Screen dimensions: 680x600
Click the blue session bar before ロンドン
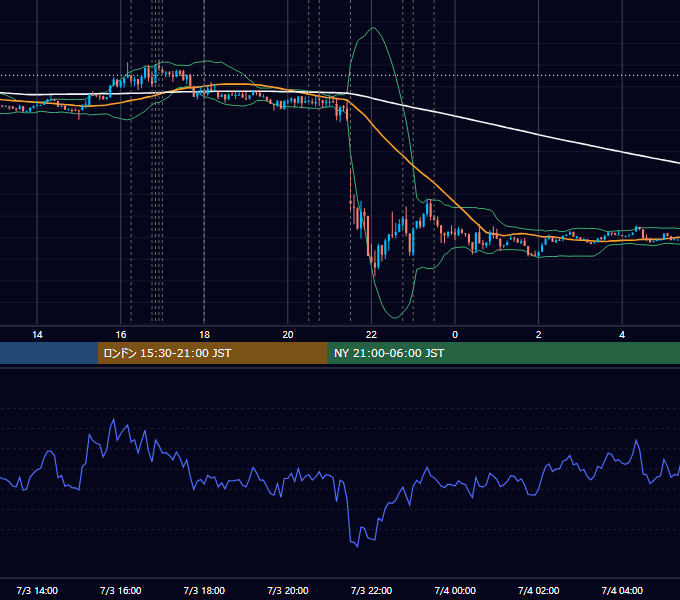coord(49,353)
